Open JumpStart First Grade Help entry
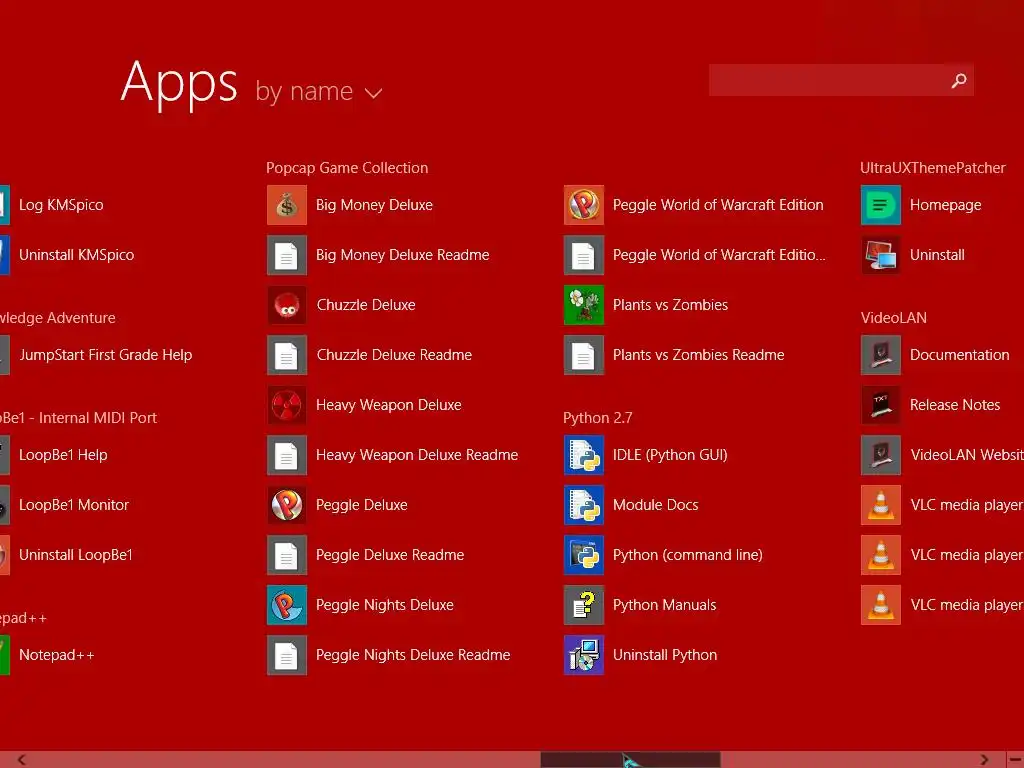Screen dimensions: 1024x768 pos(97,355)
